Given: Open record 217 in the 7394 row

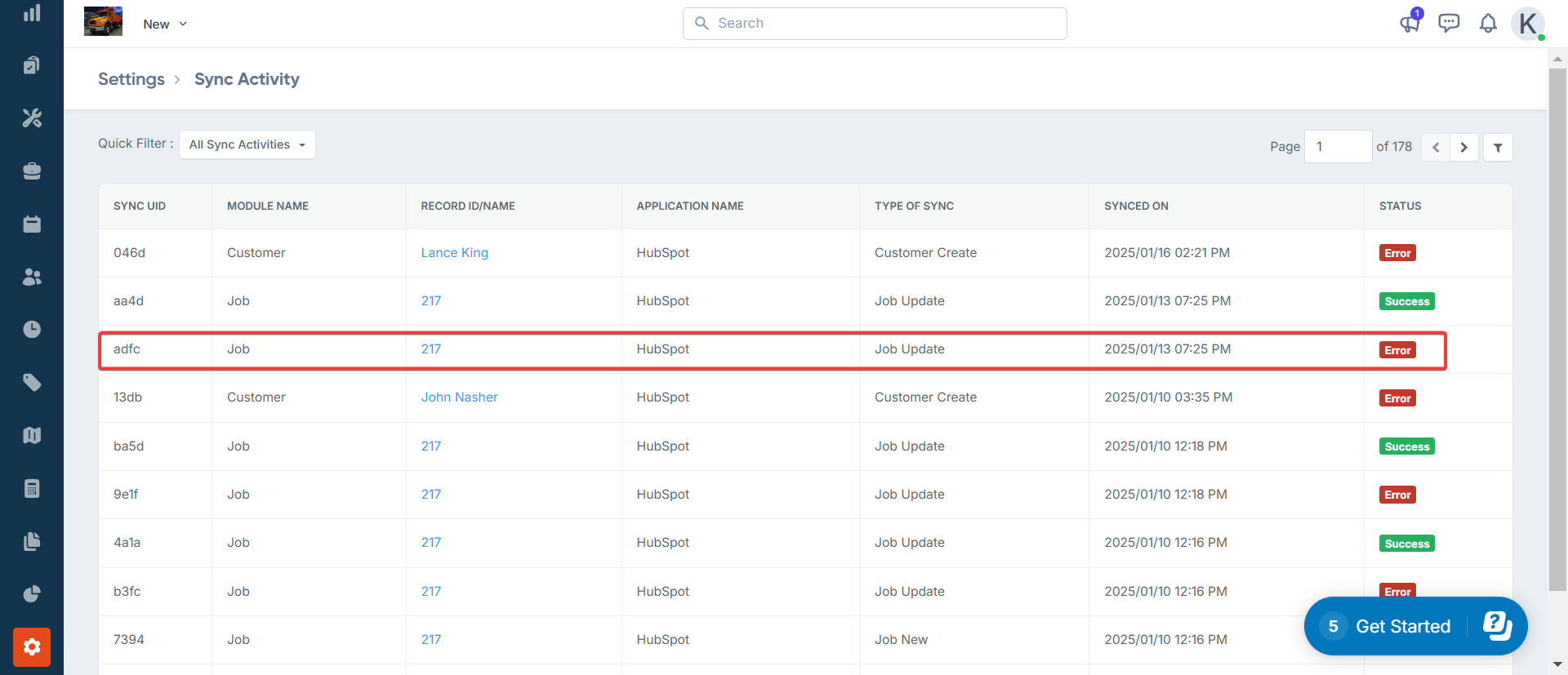Looking at the screenshot, I should [431, 640].
